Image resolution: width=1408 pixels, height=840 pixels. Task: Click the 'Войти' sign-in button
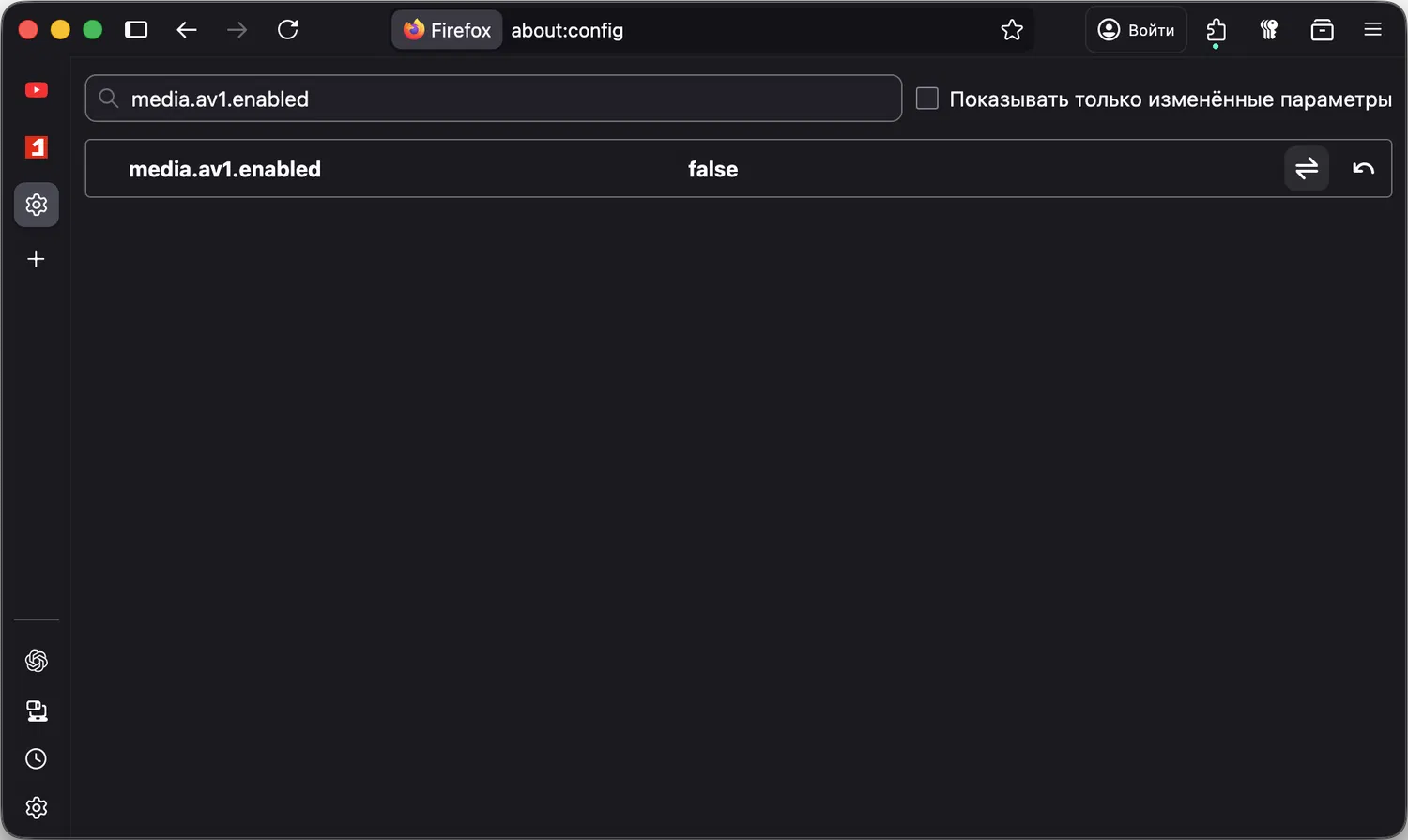1136,30
